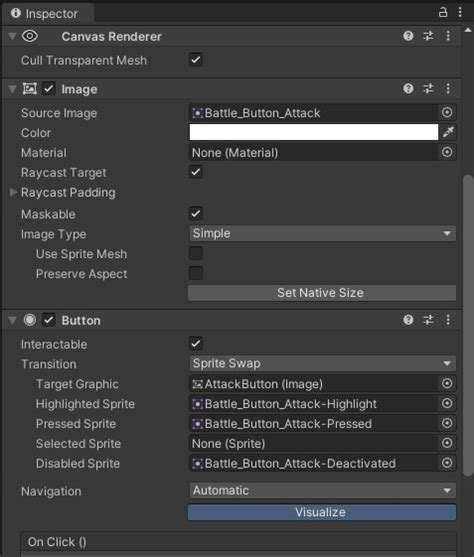Disable the Button's Interactable checkbox

click(x=196, y=344)
